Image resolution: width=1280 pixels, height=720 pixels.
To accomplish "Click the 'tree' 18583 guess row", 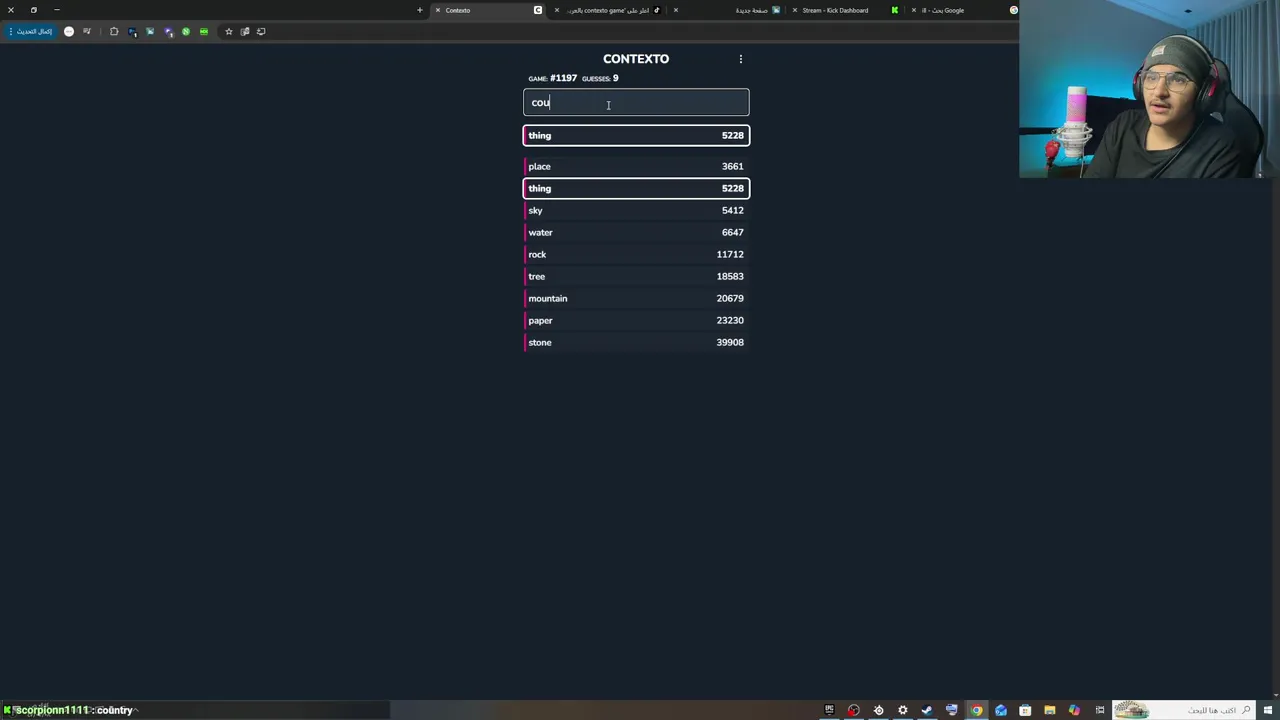I will [636, 276].
